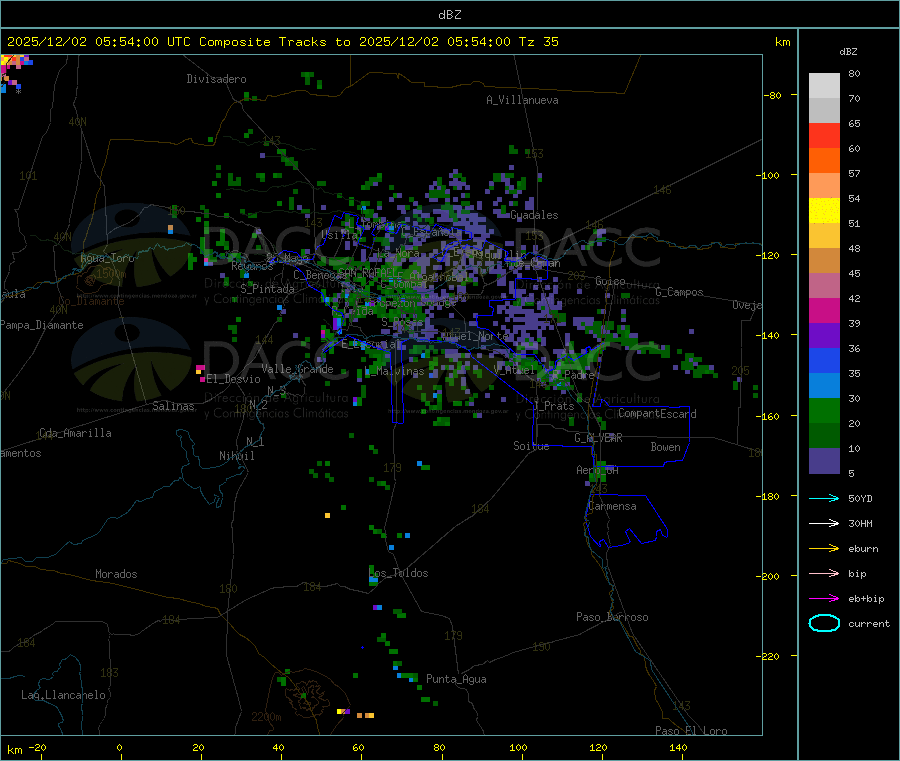900x761 pixels.
Task: Click the Goico location label
Action: click(610, 281)
